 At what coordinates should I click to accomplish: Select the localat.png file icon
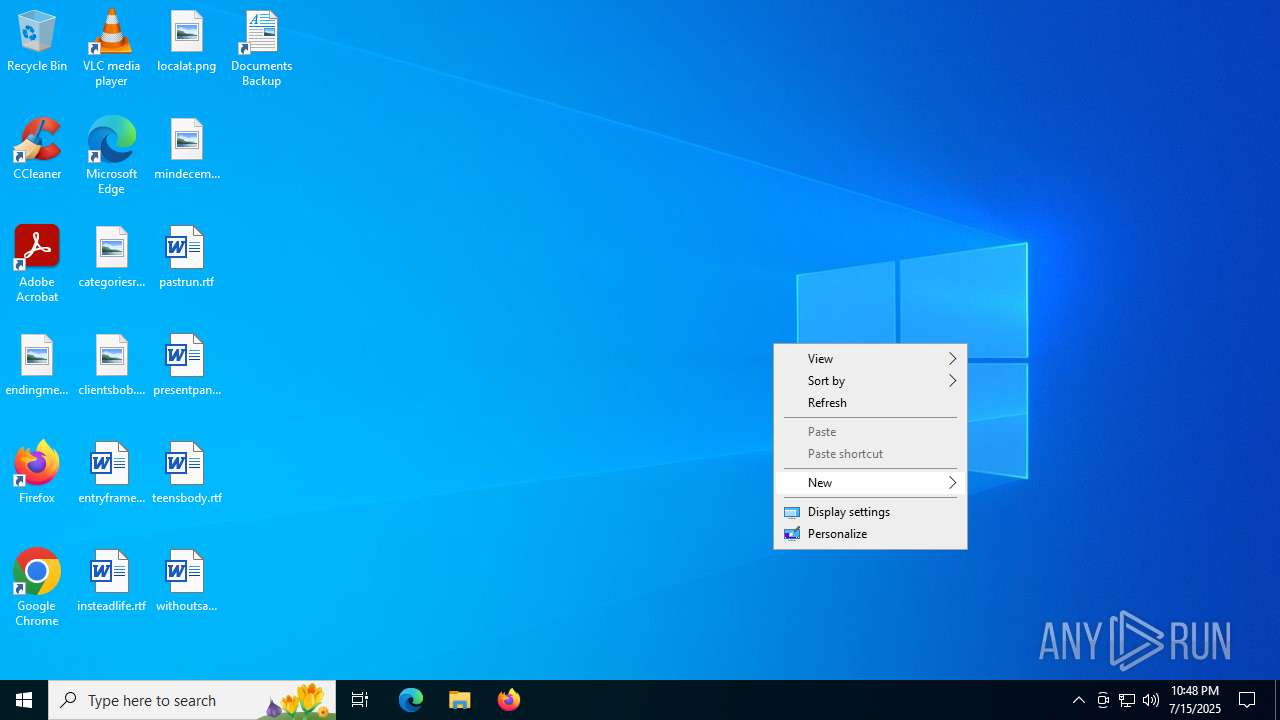click(x=187, y=42)
